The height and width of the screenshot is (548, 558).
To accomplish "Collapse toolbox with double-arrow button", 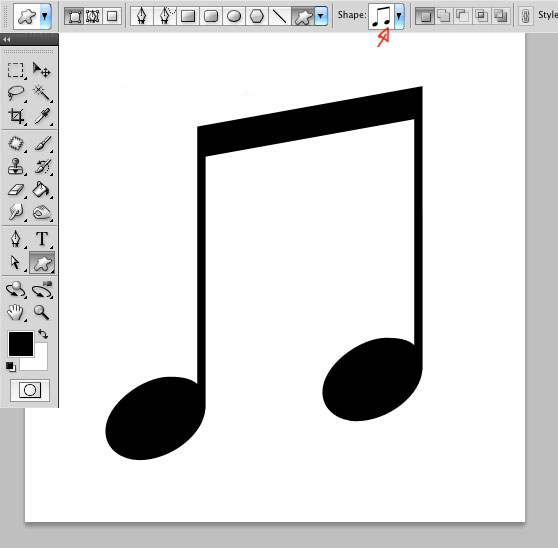I will [7, 39].
